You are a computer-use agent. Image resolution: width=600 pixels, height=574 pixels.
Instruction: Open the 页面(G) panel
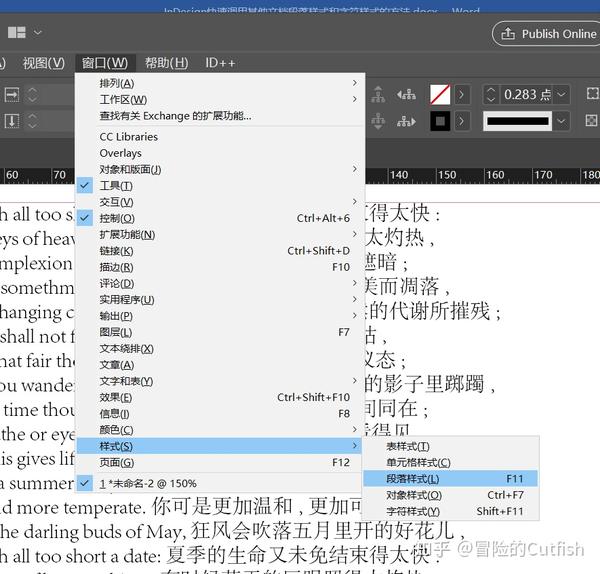(x=220, y=462)
